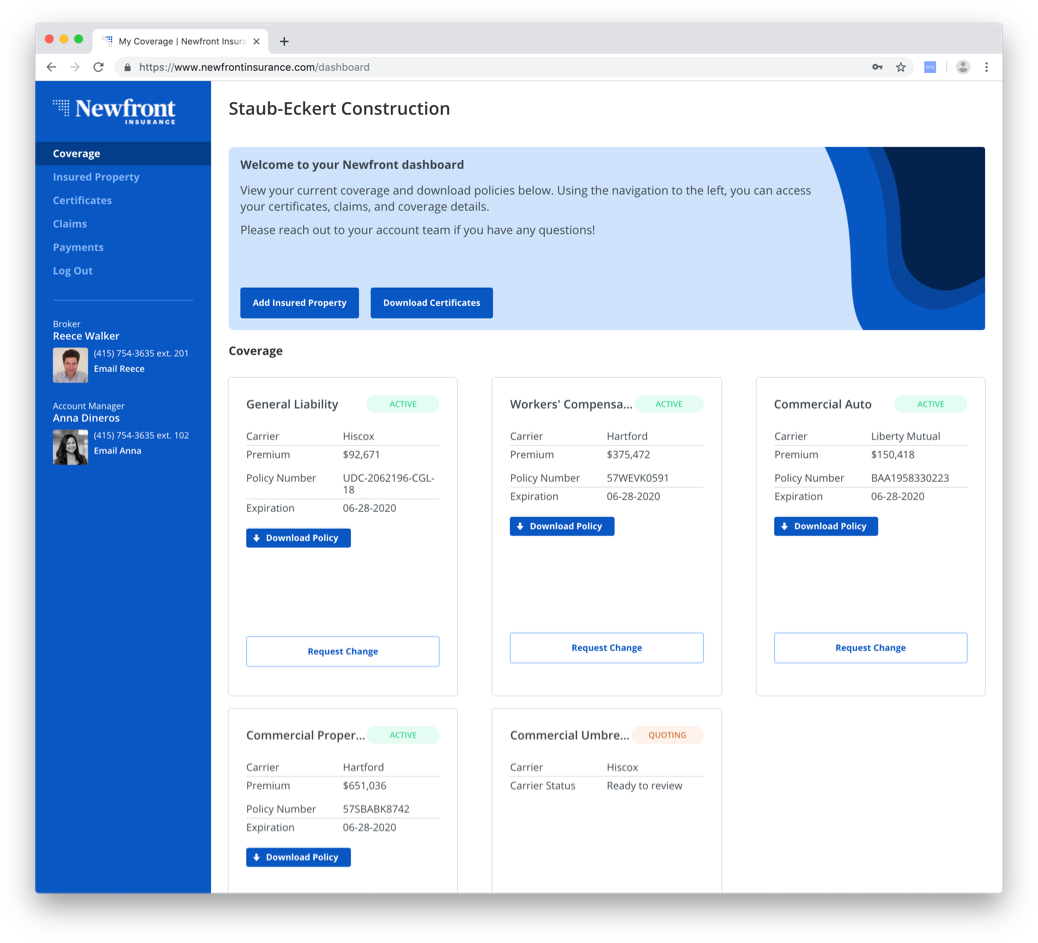Click the Newfront Insurance logo
The image size is (1038, 943).
tap(115, 111)
